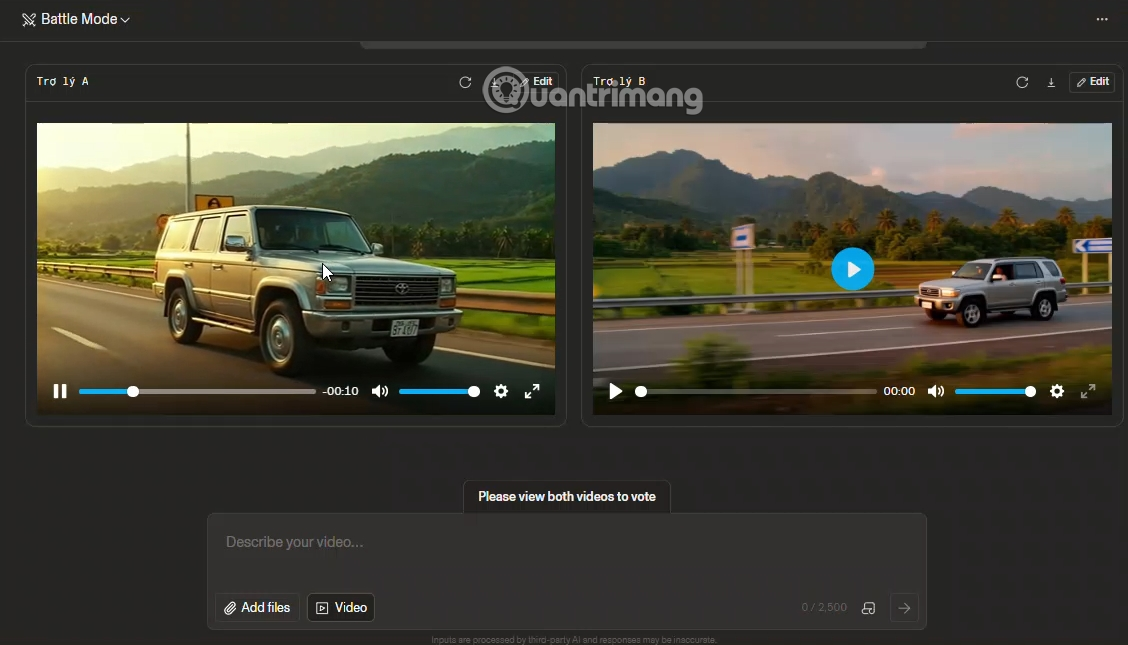Mute the Trợ lý B video
The width and height of the screenshot is (1128, 645).
coord(936,391)
